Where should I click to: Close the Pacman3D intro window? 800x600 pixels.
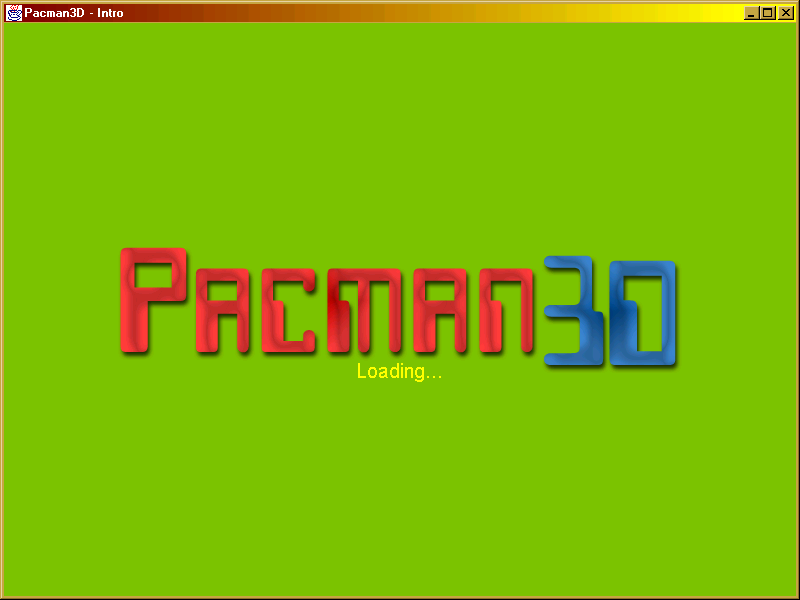(x=784, y=13)
